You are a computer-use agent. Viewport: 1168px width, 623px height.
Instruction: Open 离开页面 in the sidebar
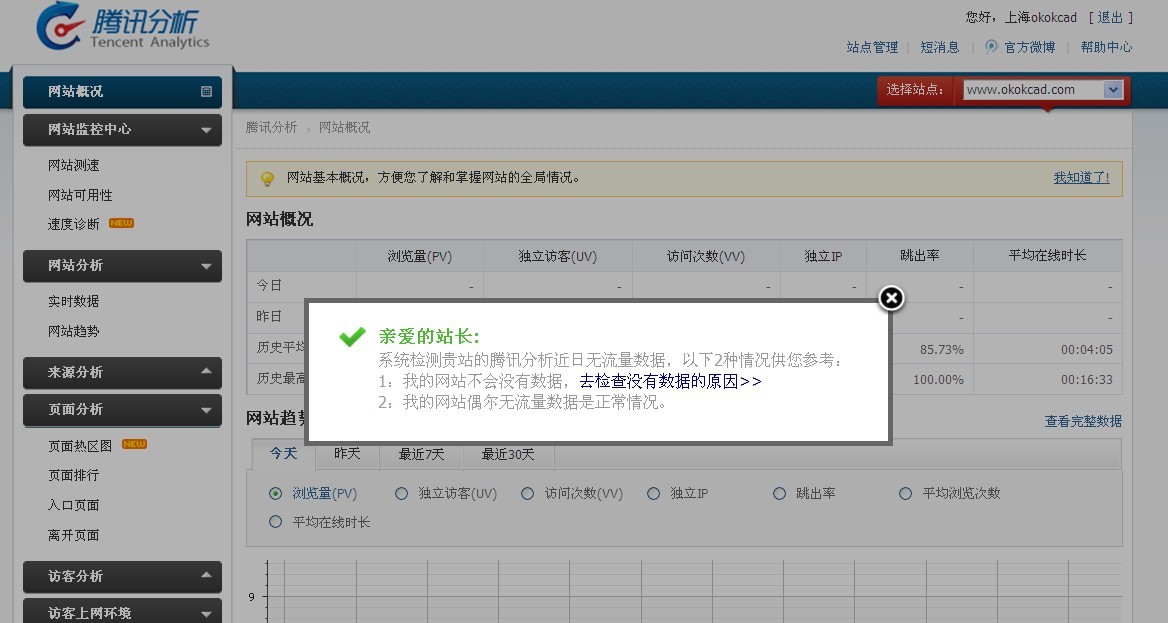tap(74, 535)
